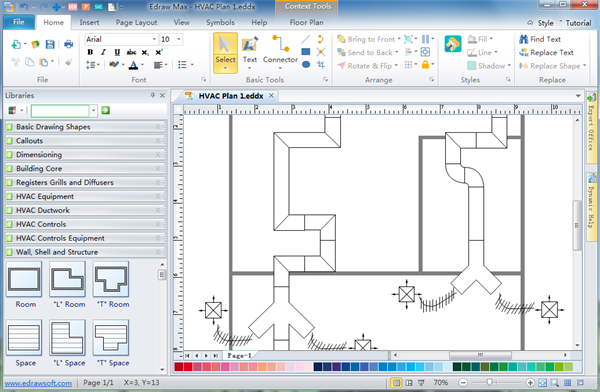
Task: Choose the Connector tool
Action: pyautogui.click(x=280, y=53)
